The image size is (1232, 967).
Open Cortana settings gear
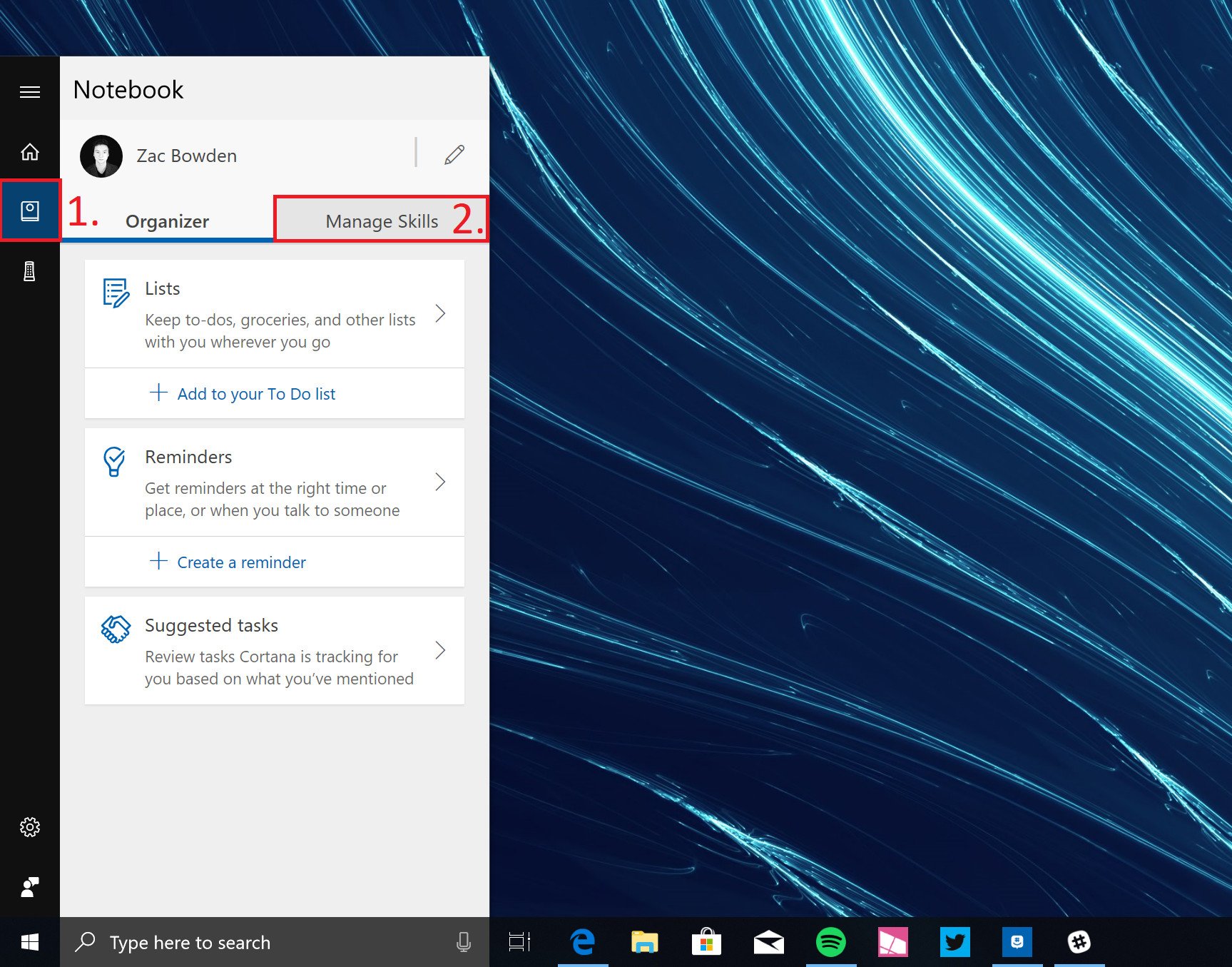30,827
